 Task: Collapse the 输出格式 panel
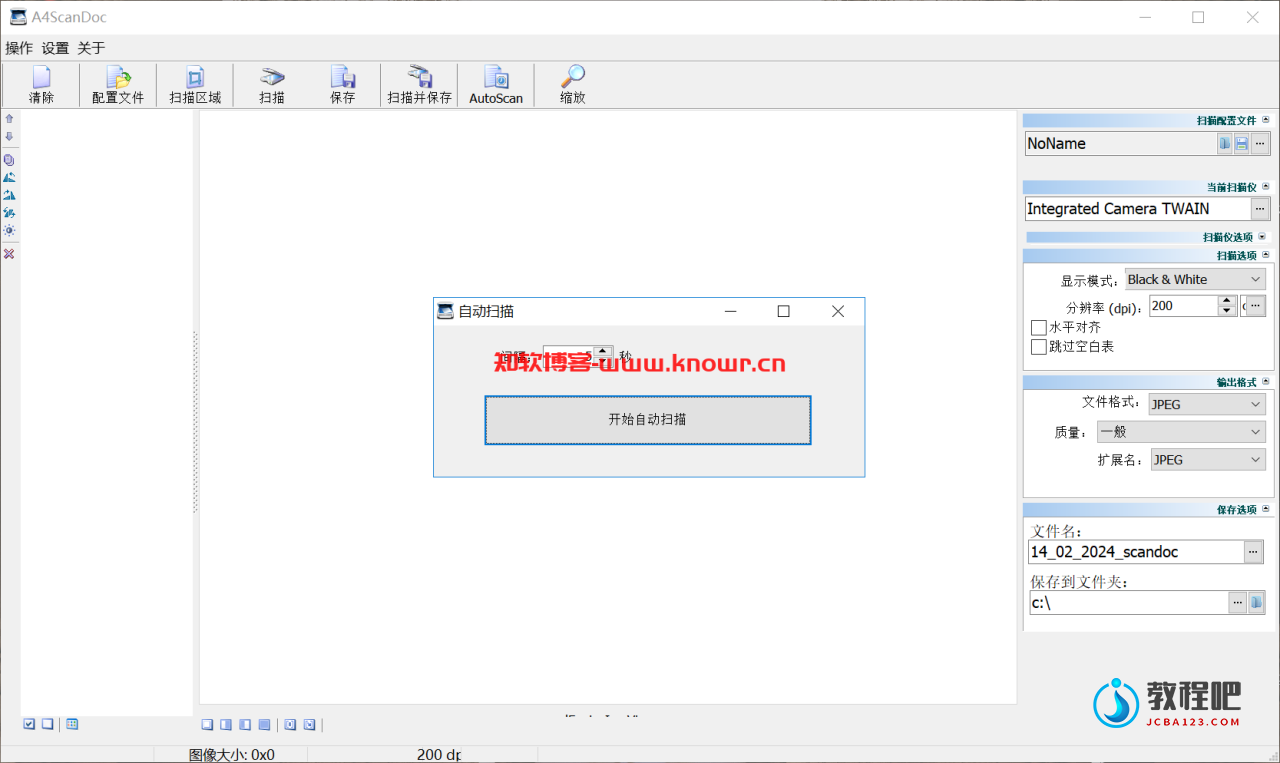[1266, 382]
